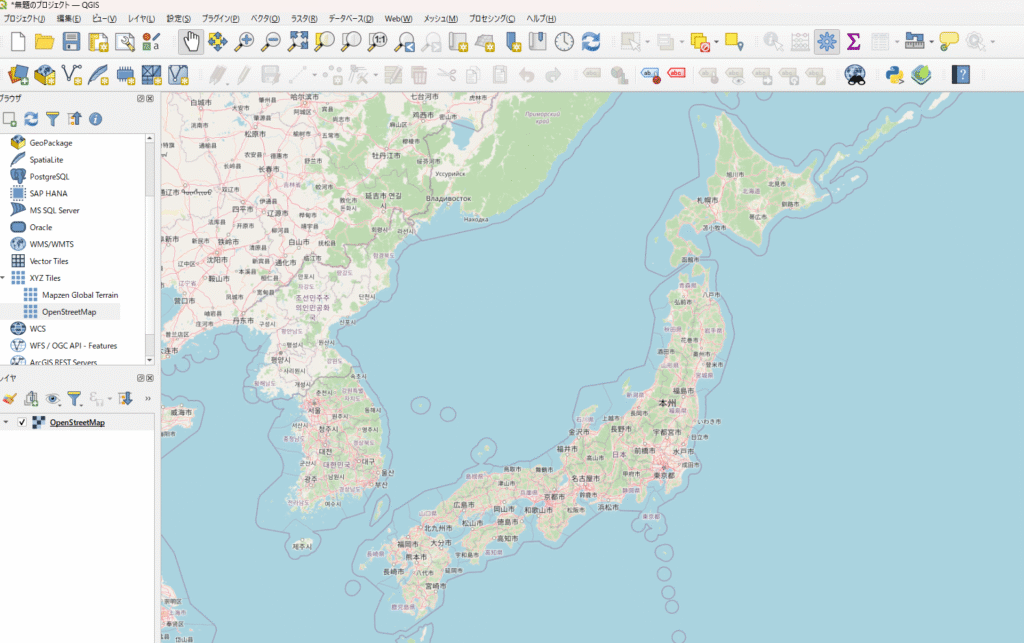Zoom to the last extent

pyautogui.click(x=405, y=42)
